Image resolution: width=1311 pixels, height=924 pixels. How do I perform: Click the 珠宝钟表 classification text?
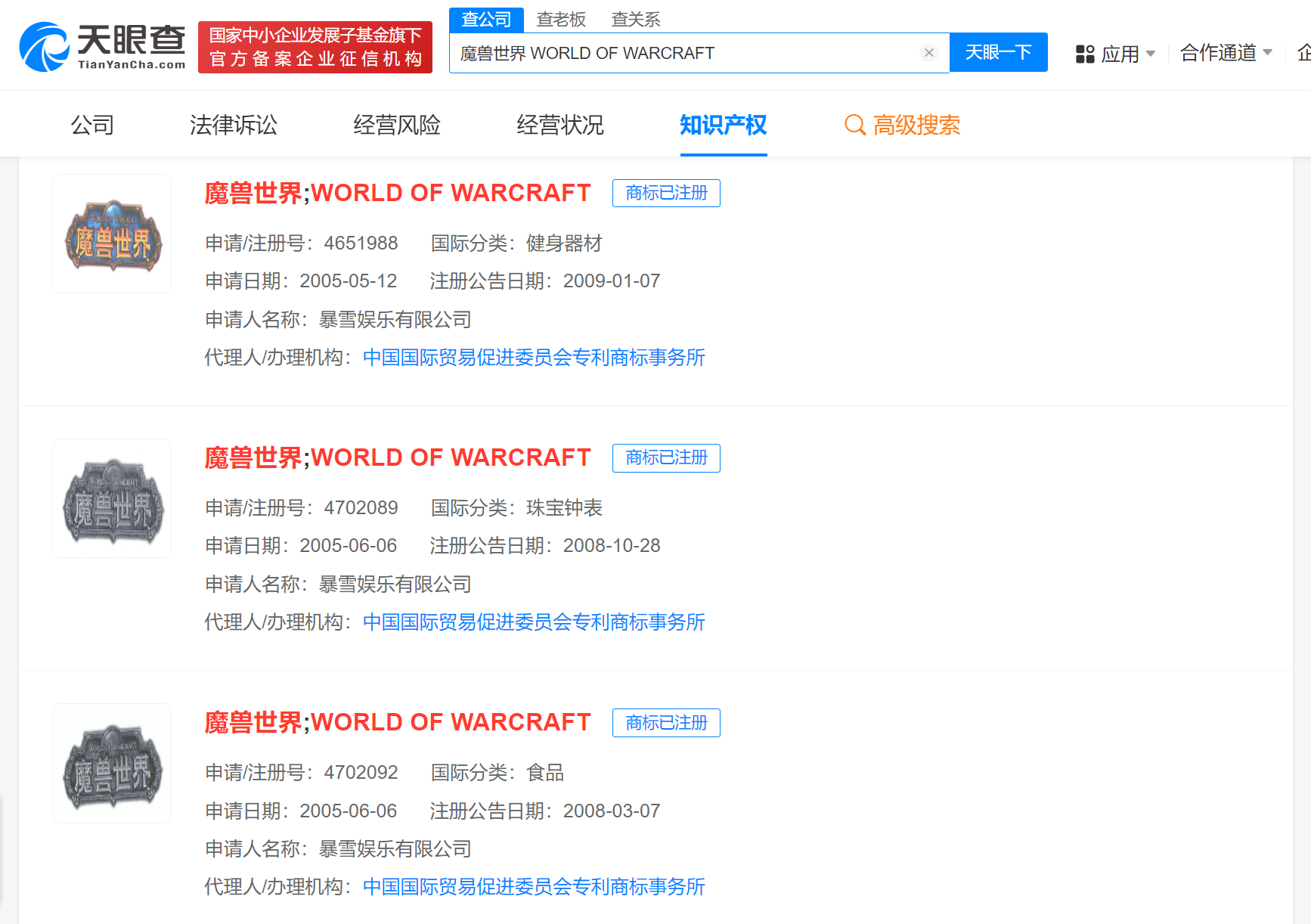click(x=564, y=508)
